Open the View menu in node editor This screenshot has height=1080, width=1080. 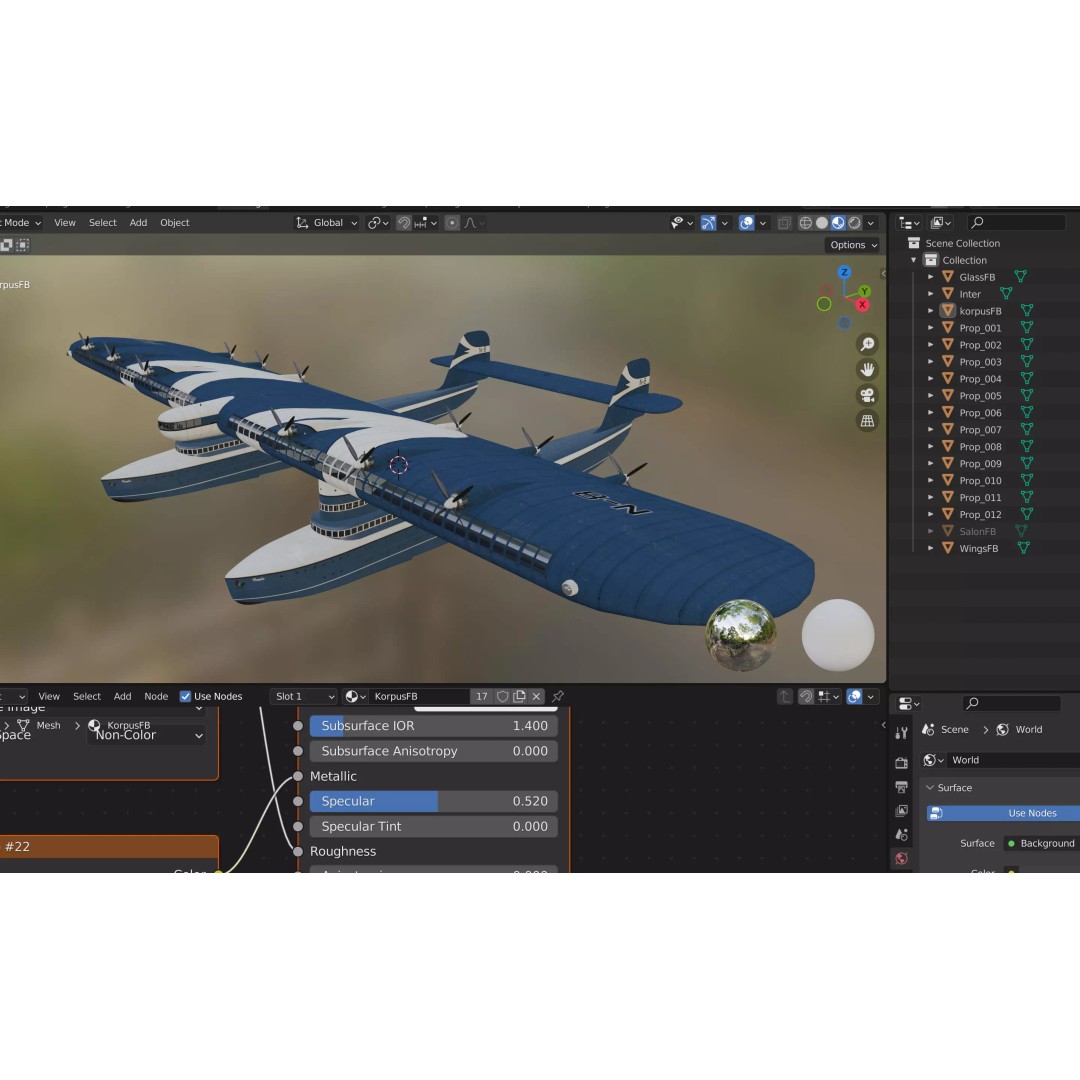[49, 696]
